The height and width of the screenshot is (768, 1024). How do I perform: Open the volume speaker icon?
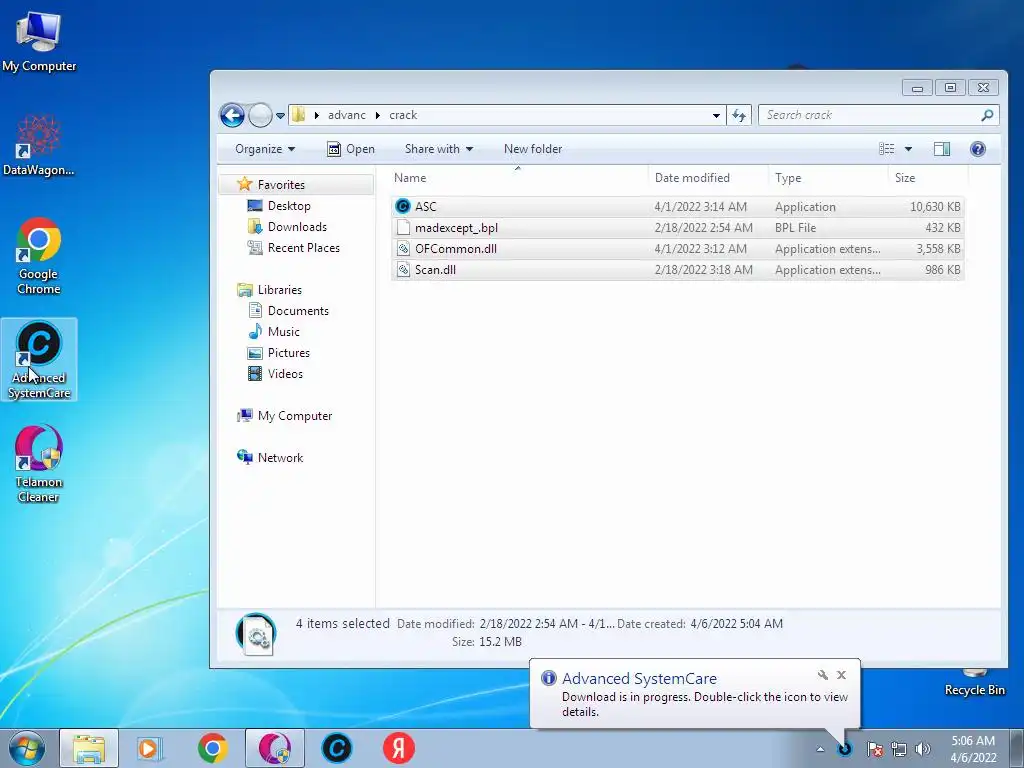(x=922, y=749)
